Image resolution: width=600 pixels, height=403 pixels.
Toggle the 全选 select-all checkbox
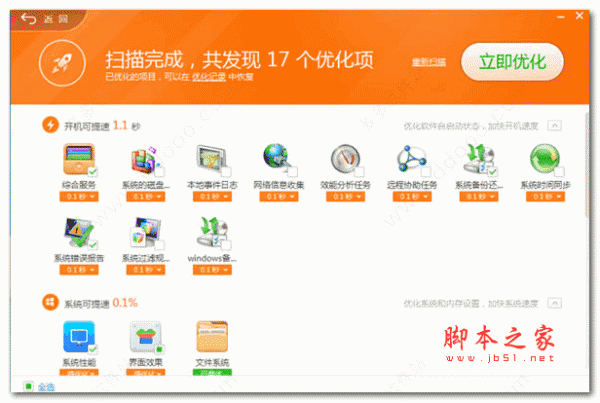pyautogui.click(x=28, y=386)
